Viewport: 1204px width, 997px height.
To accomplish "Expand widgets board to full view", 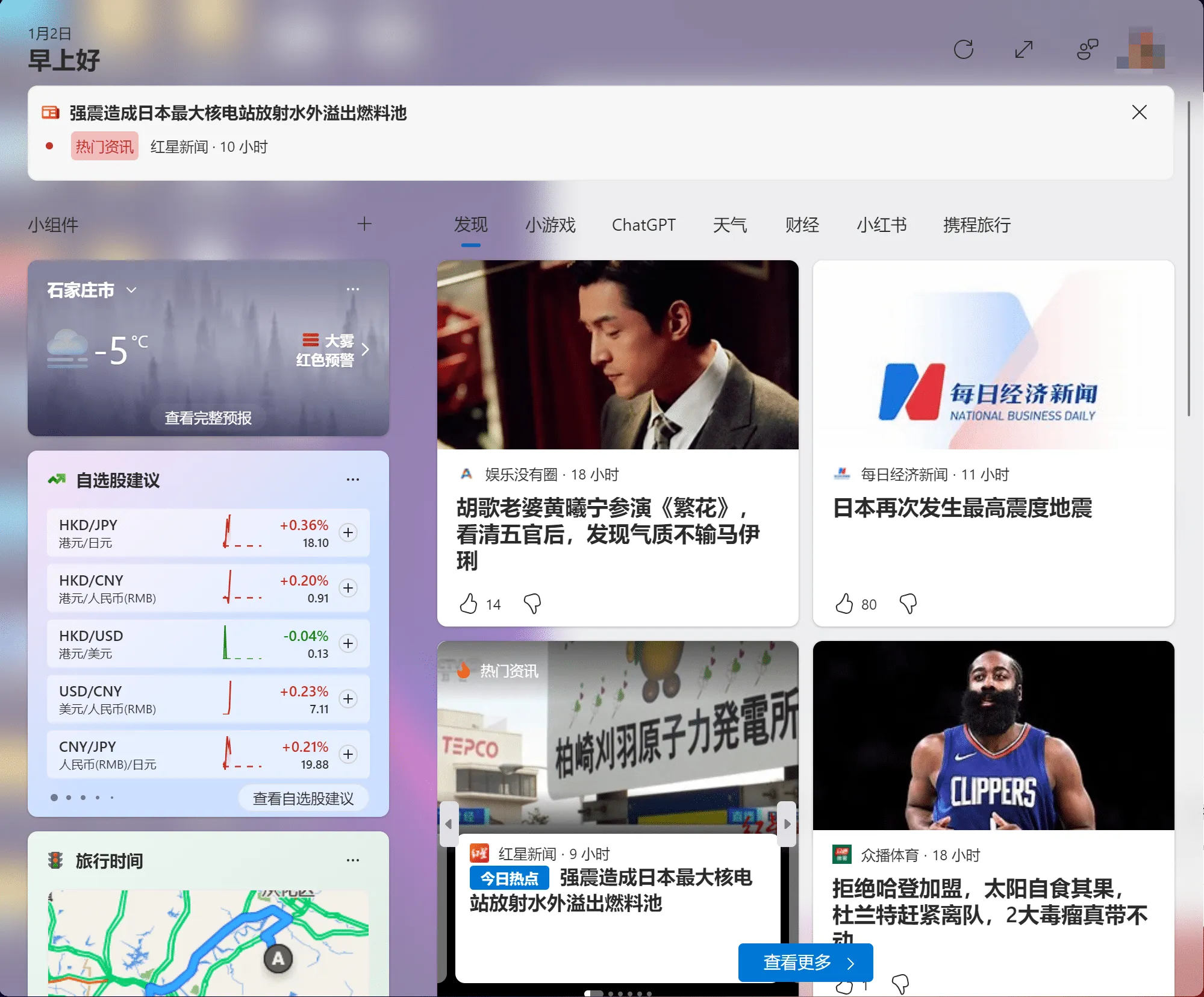I will point(1023,49).
